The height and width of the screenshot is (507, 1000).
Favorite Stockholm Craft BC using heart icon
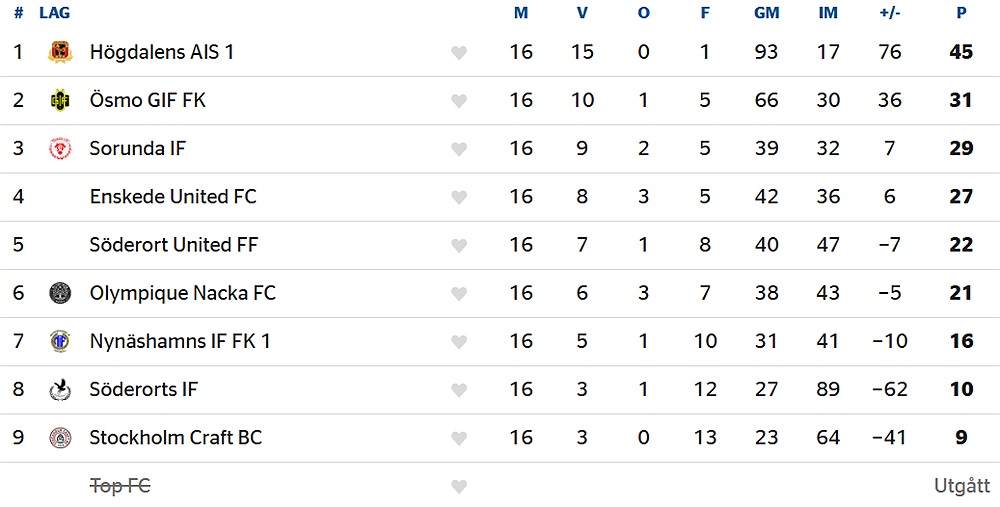pos(459,438)
